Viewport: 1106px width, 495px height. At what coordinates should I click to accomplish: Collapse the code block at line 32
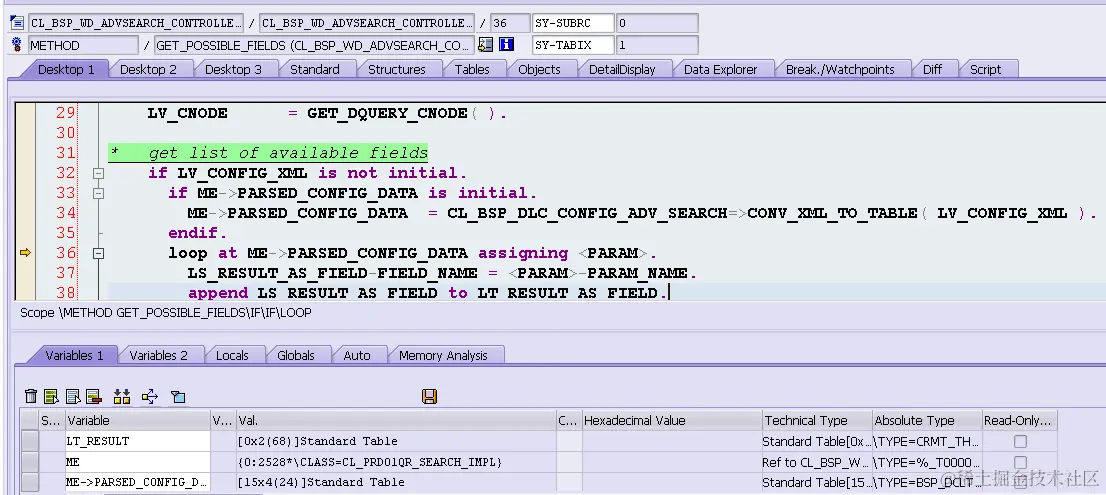[99, 173]
